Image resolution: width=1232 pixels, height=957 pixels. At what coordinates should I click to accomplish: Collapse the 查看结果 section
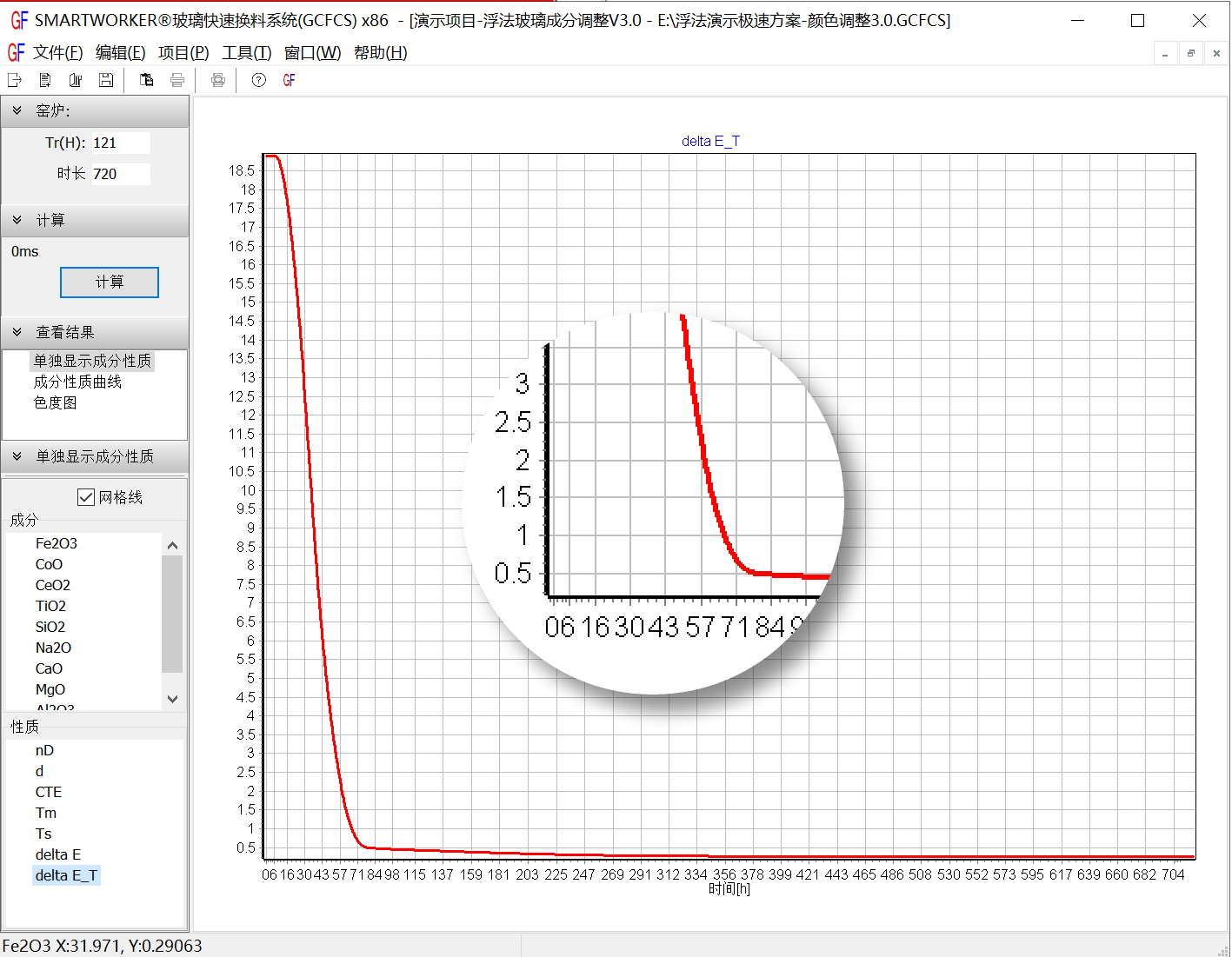pos(17,332)
